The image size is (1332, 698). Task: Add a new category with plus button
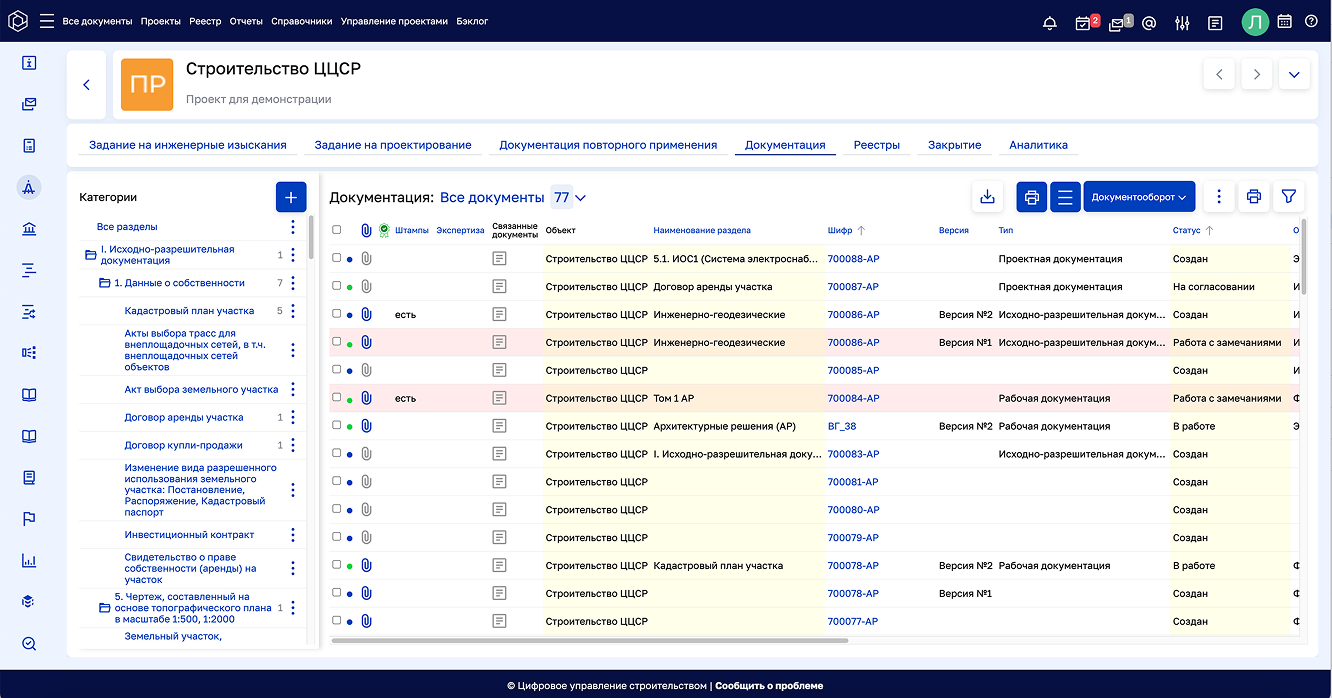click(x=291, y=197)
